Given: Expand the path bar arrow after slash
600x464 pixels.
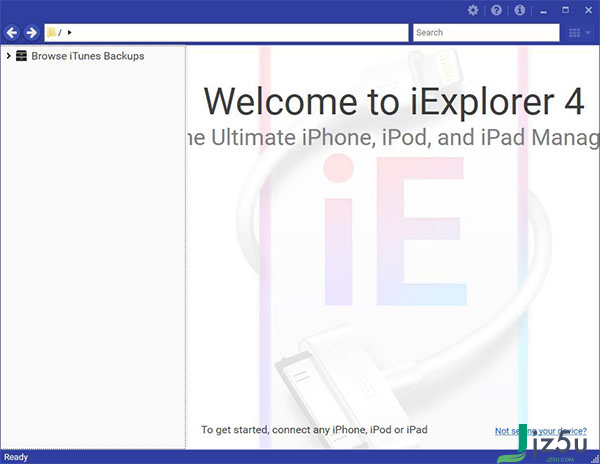Looking at the screenshot, I should pos(70,33).
